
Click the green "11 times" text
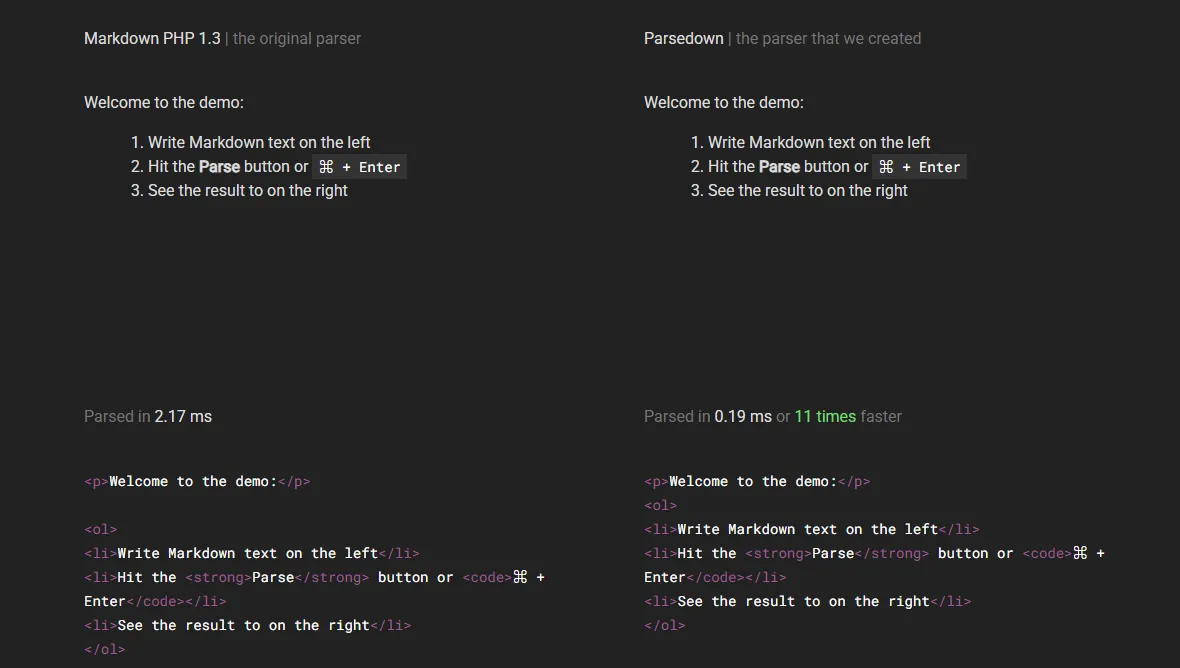(825, 416)
